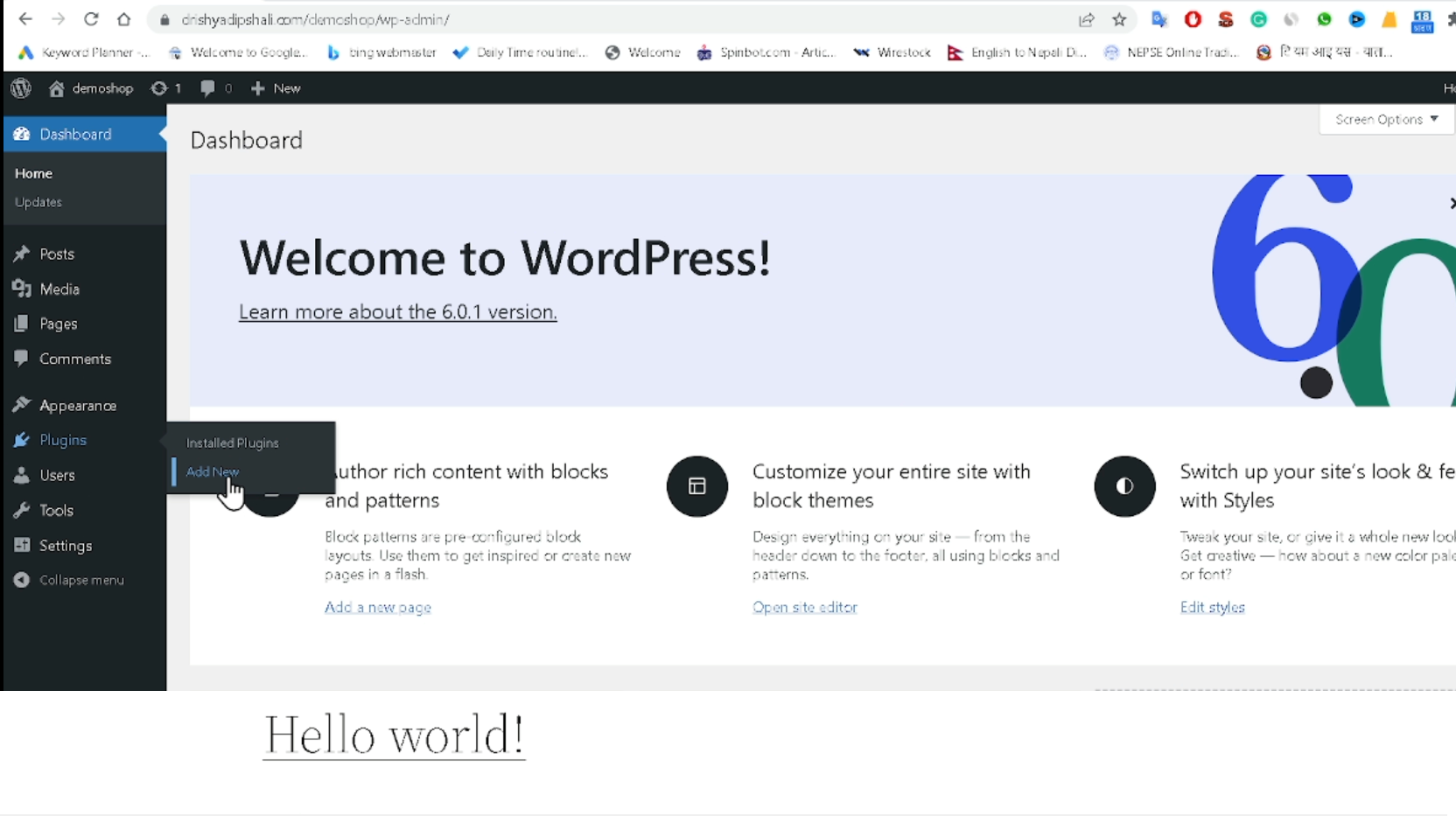The image size is (1456, 816).
Task: Open the 'Learn more about 6.0.1' link
Action: point(397,312)
